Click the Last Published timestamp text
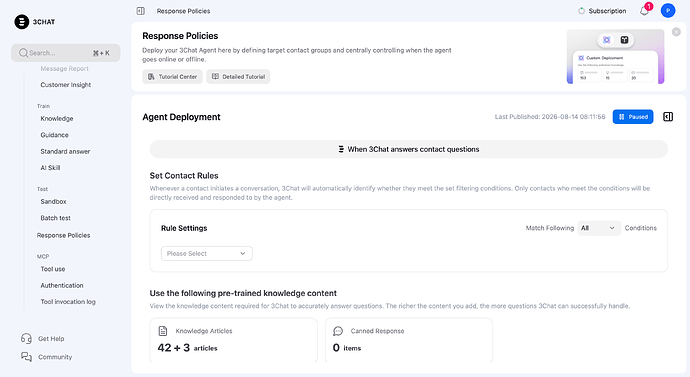 click(x=550, y=117)
